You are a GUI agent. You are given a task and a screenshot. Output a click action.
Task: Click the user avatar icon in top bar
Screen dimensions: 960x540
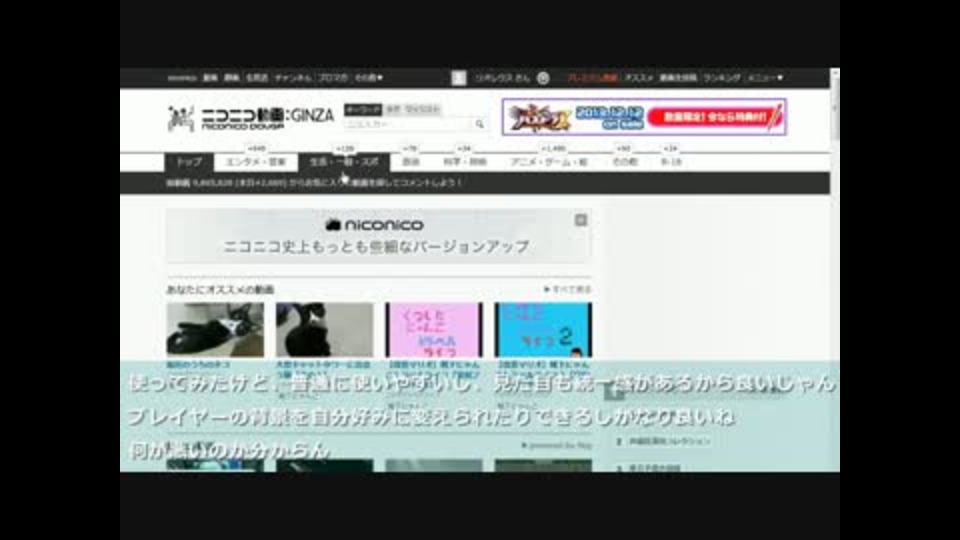tap(459, 78)
